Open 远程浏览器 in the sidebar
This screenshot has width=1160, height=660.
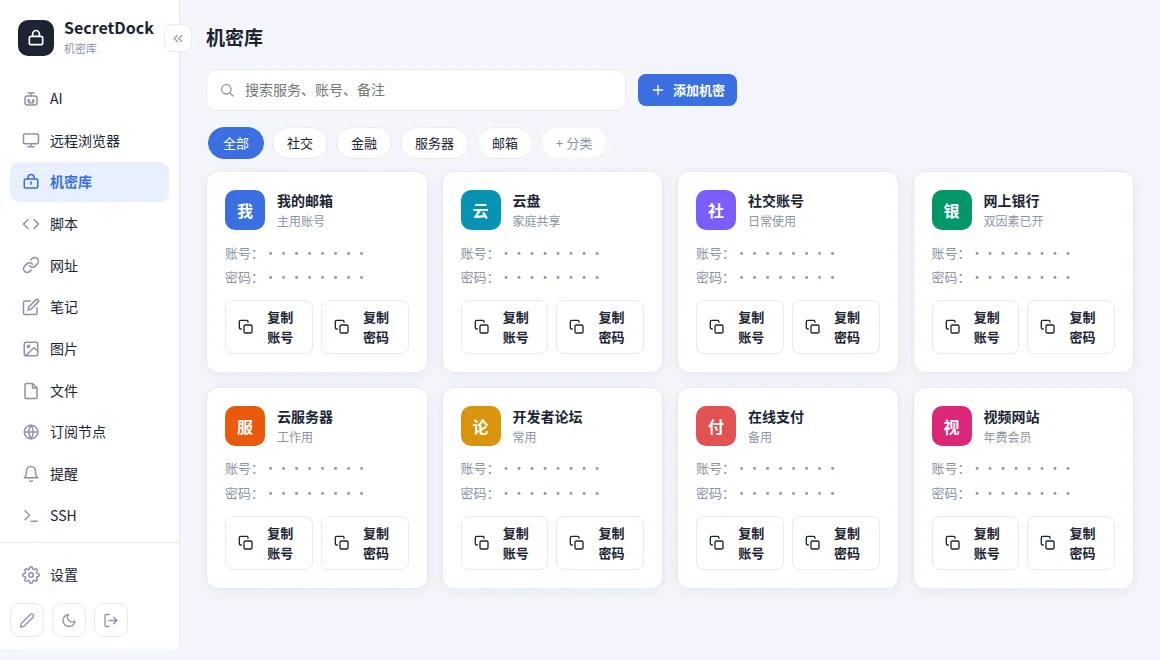[x=90, y=141]
